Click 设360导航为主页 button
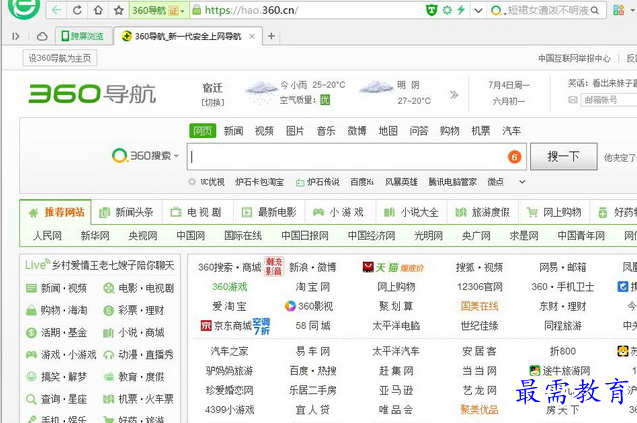 tap(60, 58)
